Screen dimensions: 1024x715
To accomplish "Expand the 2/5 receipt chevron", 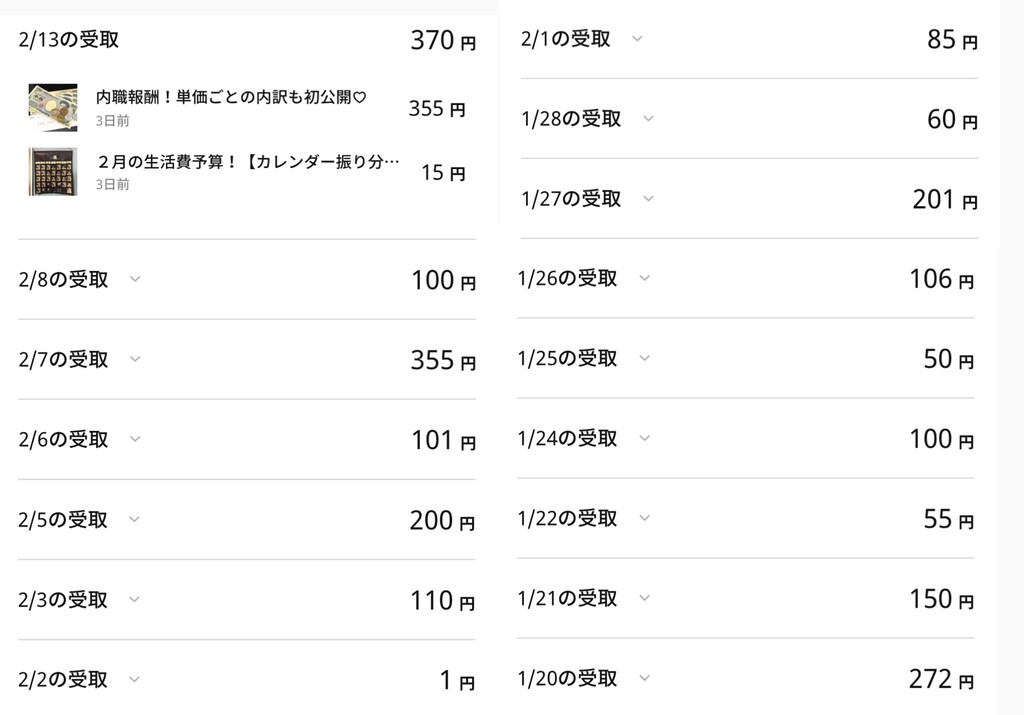I will (135, 519).
